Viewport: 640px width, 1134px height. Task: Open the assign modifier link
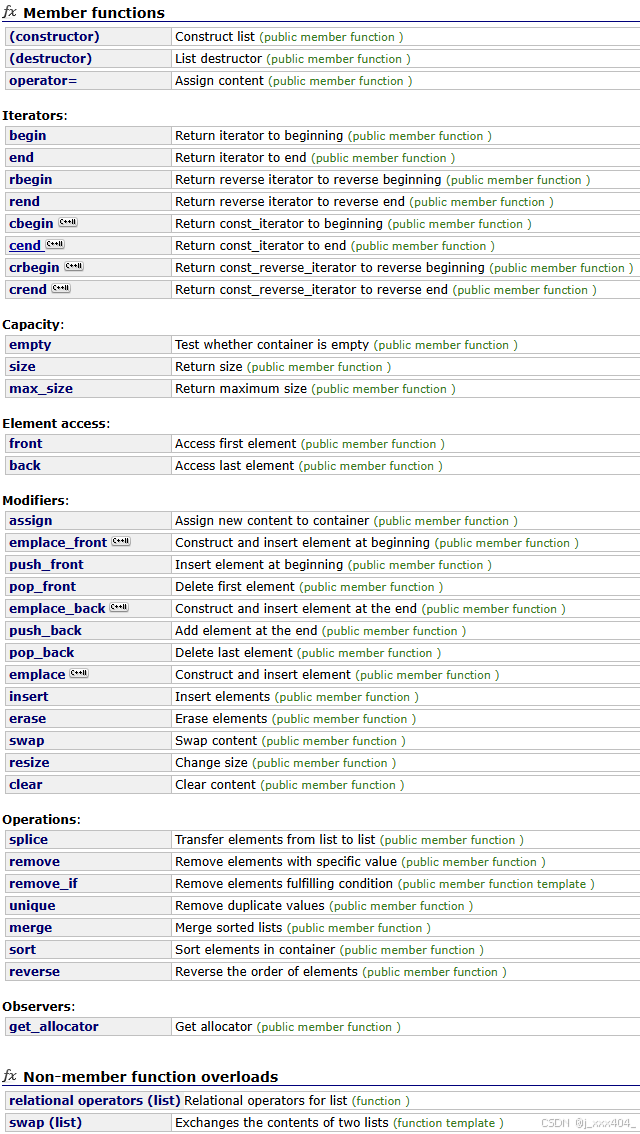point(30,521)
